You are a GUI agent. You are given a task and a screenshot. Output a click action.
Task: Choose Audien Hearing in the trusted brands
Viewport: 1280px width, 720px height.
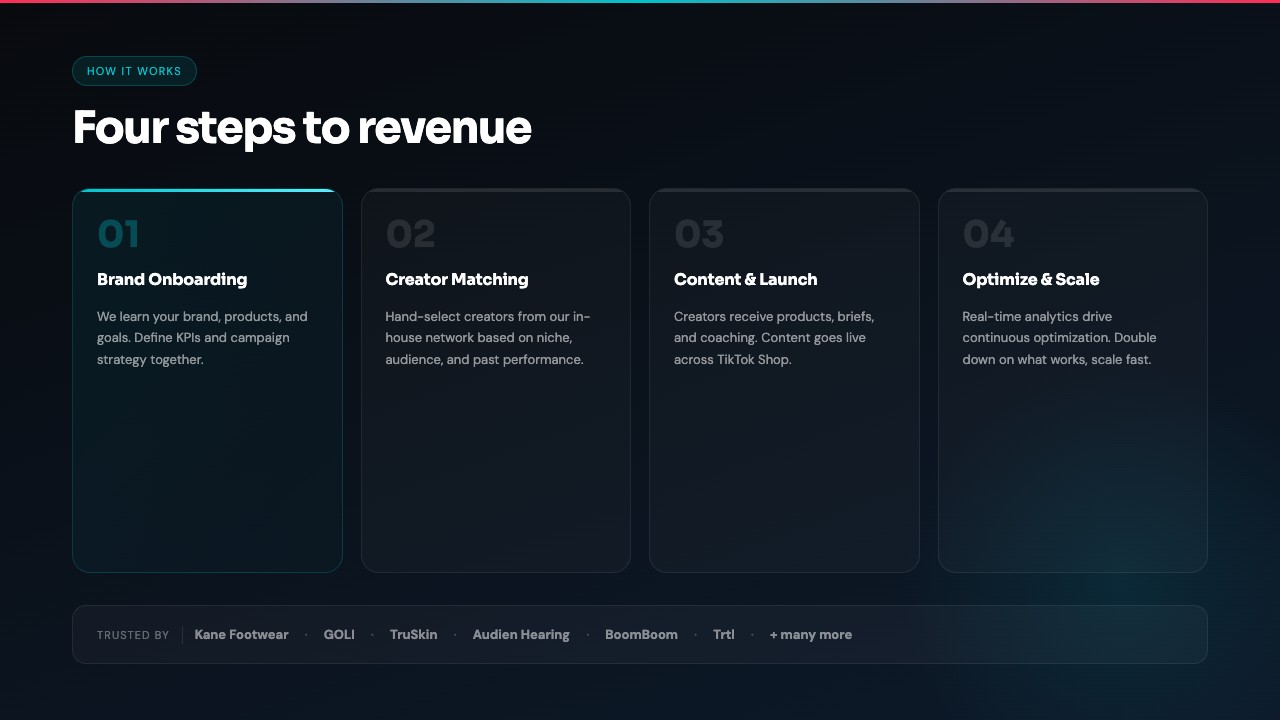point(521,635)
